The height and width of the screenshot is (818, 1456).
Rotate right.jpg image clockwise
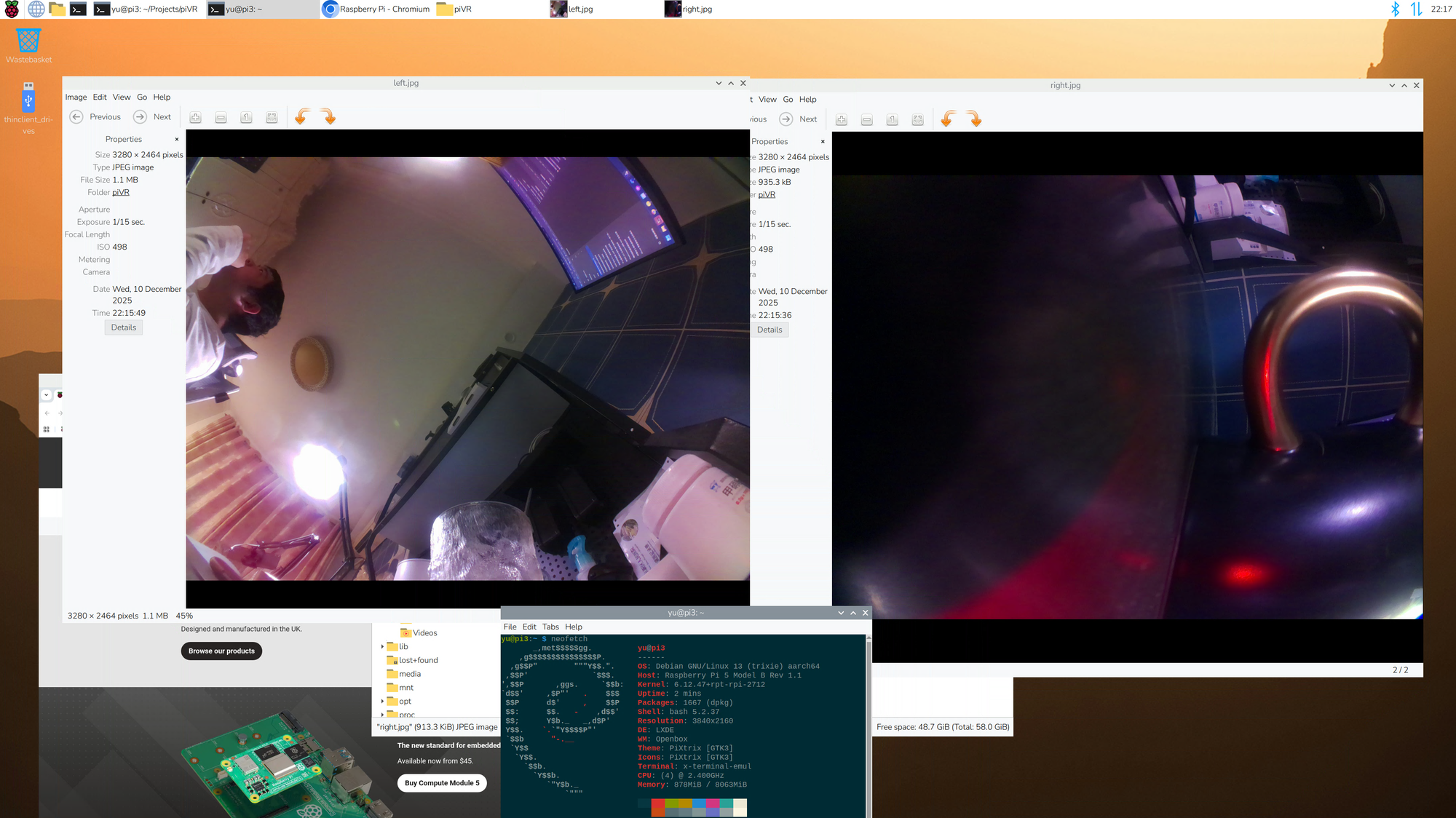974,119
